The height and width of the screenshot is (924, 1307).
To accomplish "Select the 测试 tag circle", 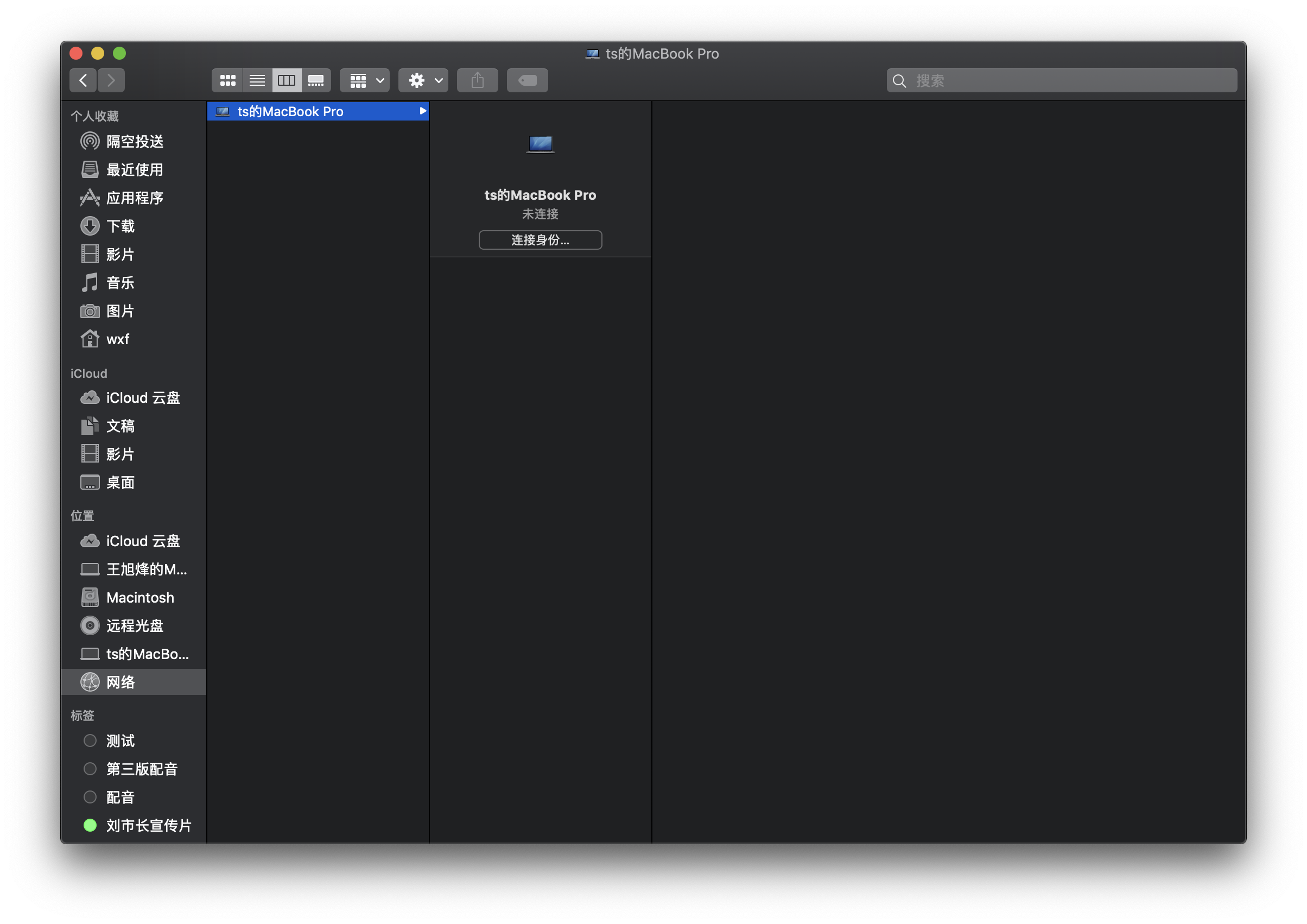I will point(90,740).
